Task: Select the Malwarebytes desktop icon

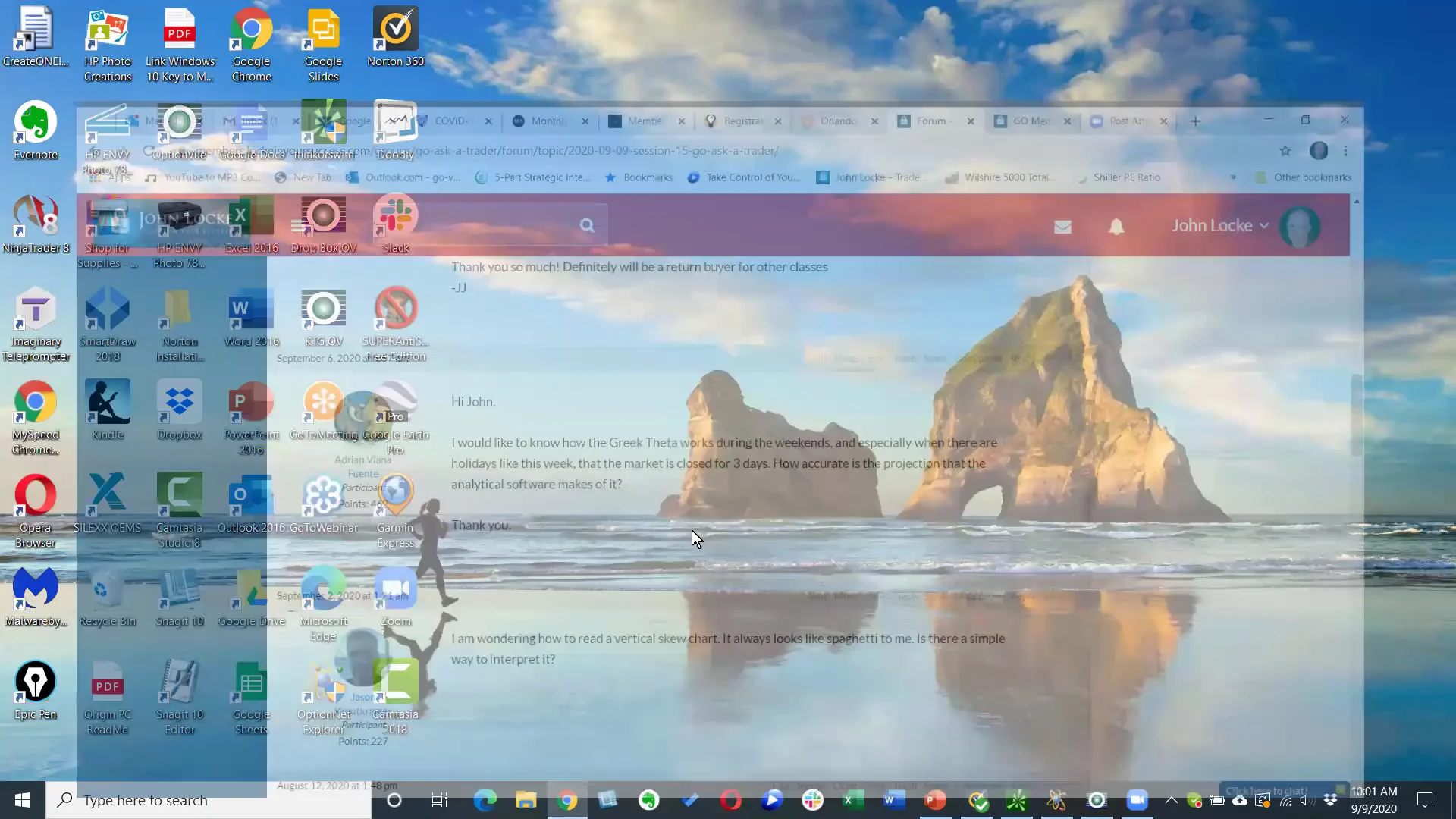Action: click(x=36, y=598)
